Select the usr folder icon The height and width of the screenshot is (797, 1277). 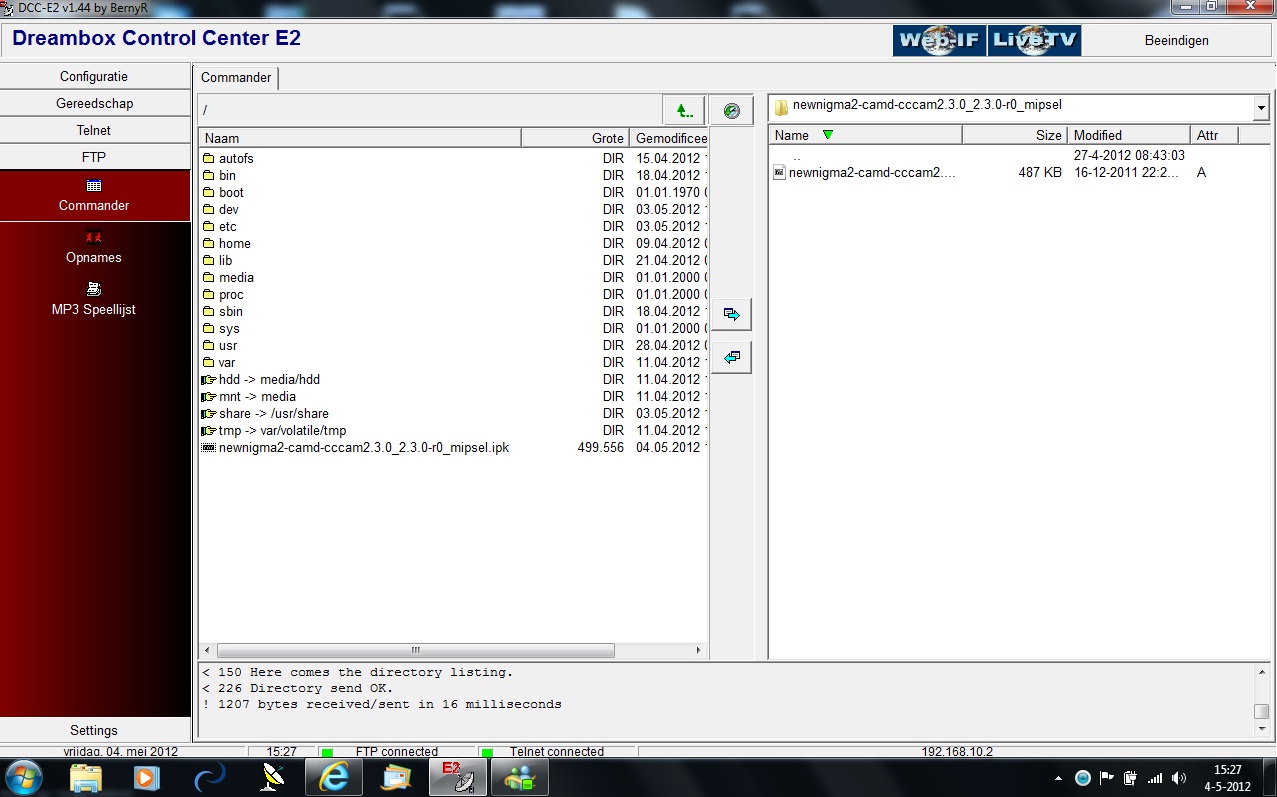point(209,346)
